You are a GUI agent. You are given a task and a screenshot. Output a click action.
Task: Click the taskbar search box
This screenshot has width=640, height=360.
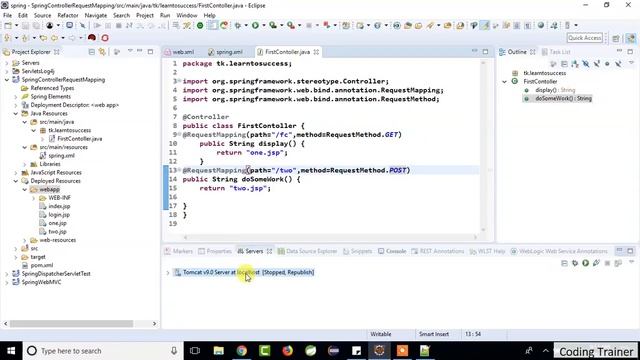coord(102,351)
